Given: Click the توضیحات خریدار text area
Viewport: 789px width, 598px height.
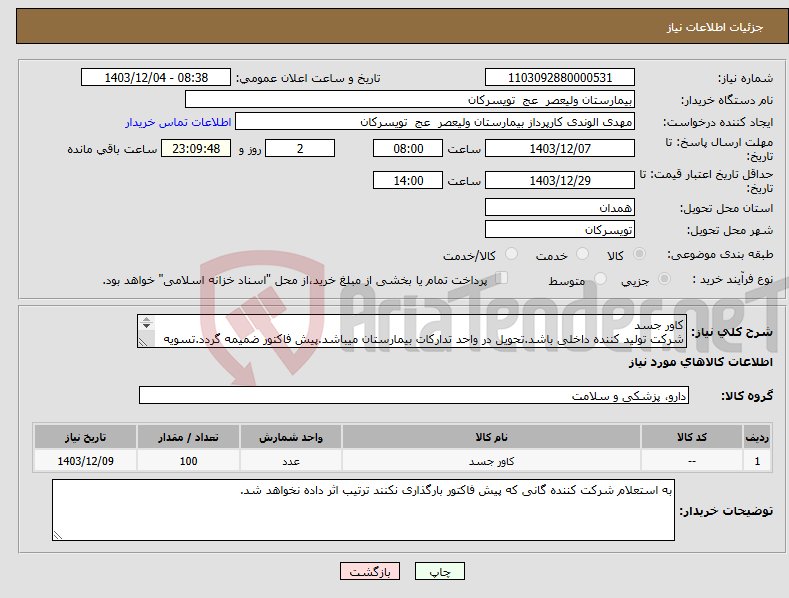Looking at the screenshot, I should coord(363,510).
